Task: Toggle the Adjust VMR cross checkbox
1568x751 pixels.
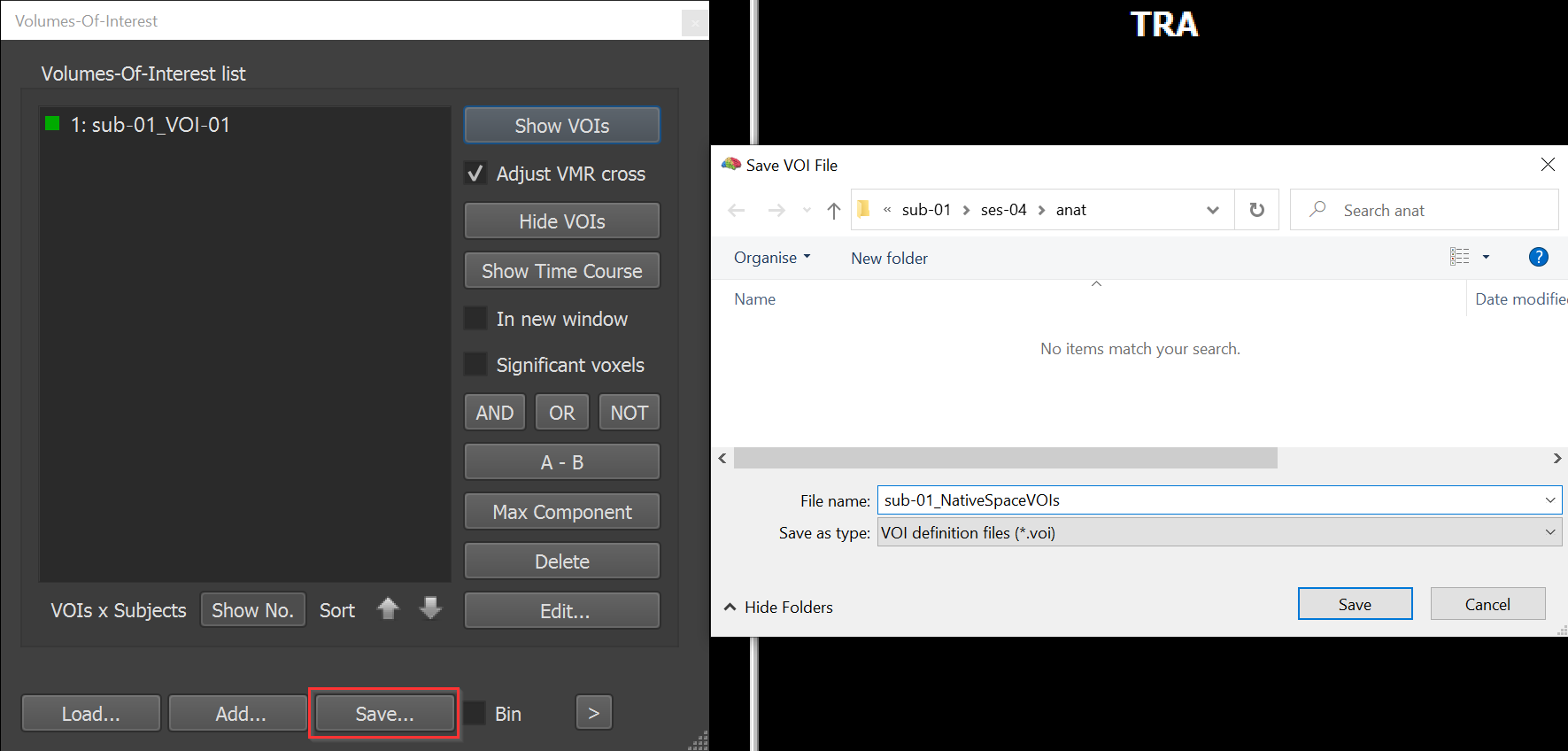Action: [x=475, y=173]
